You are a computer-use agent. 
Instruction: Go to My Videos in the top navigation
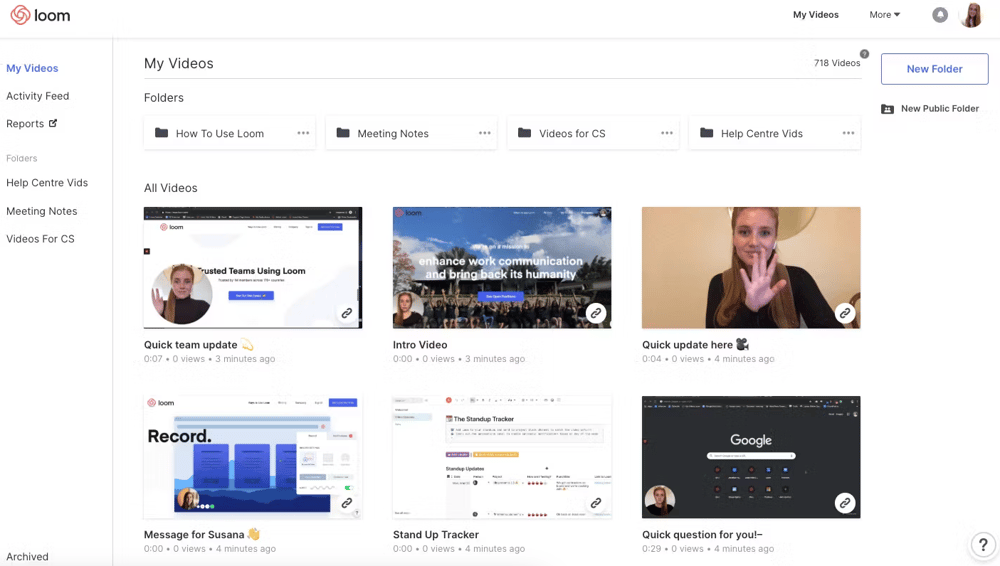[816, 15]
